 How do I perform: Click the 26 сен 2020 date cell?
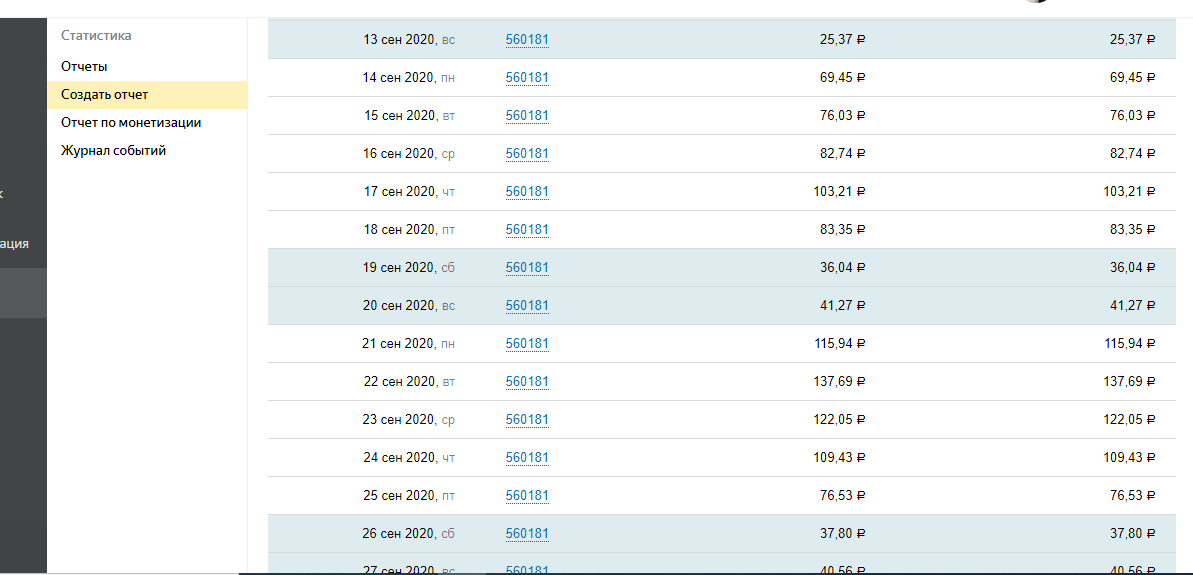(x=408, y=534)
